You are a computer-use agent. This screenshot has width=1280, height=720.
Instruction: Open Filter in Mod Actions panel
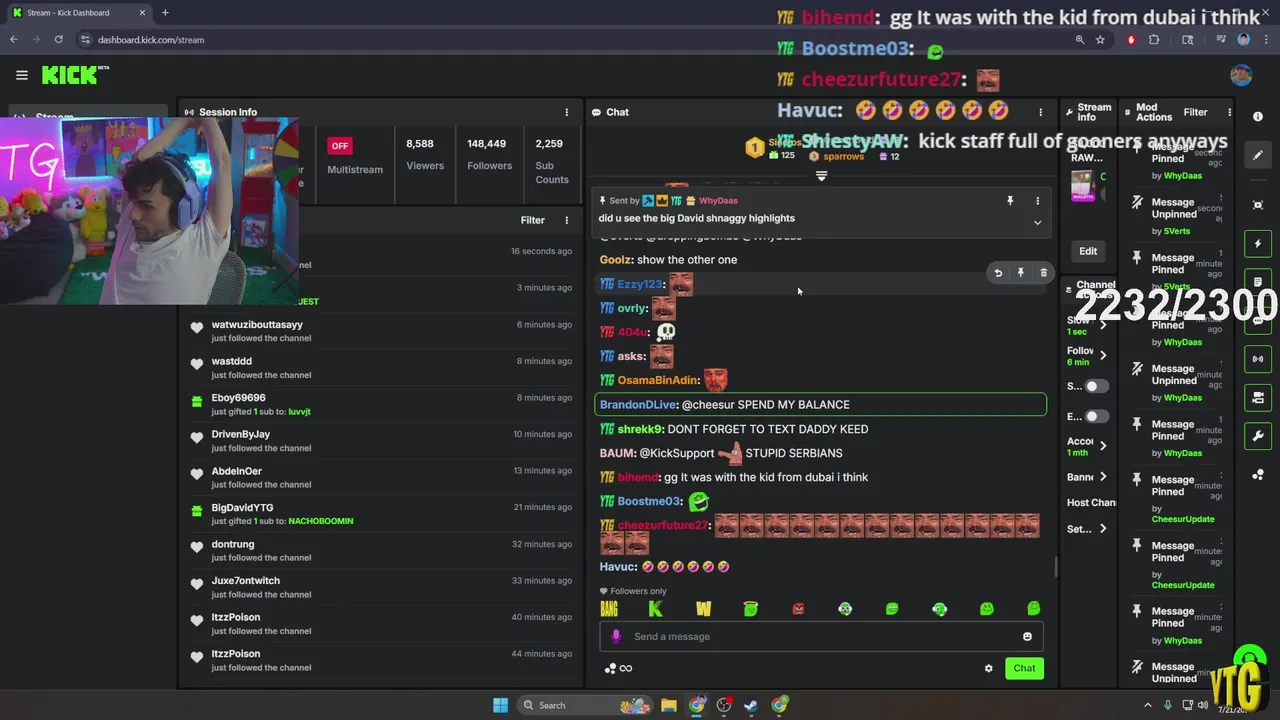(x=1195, y=112)
